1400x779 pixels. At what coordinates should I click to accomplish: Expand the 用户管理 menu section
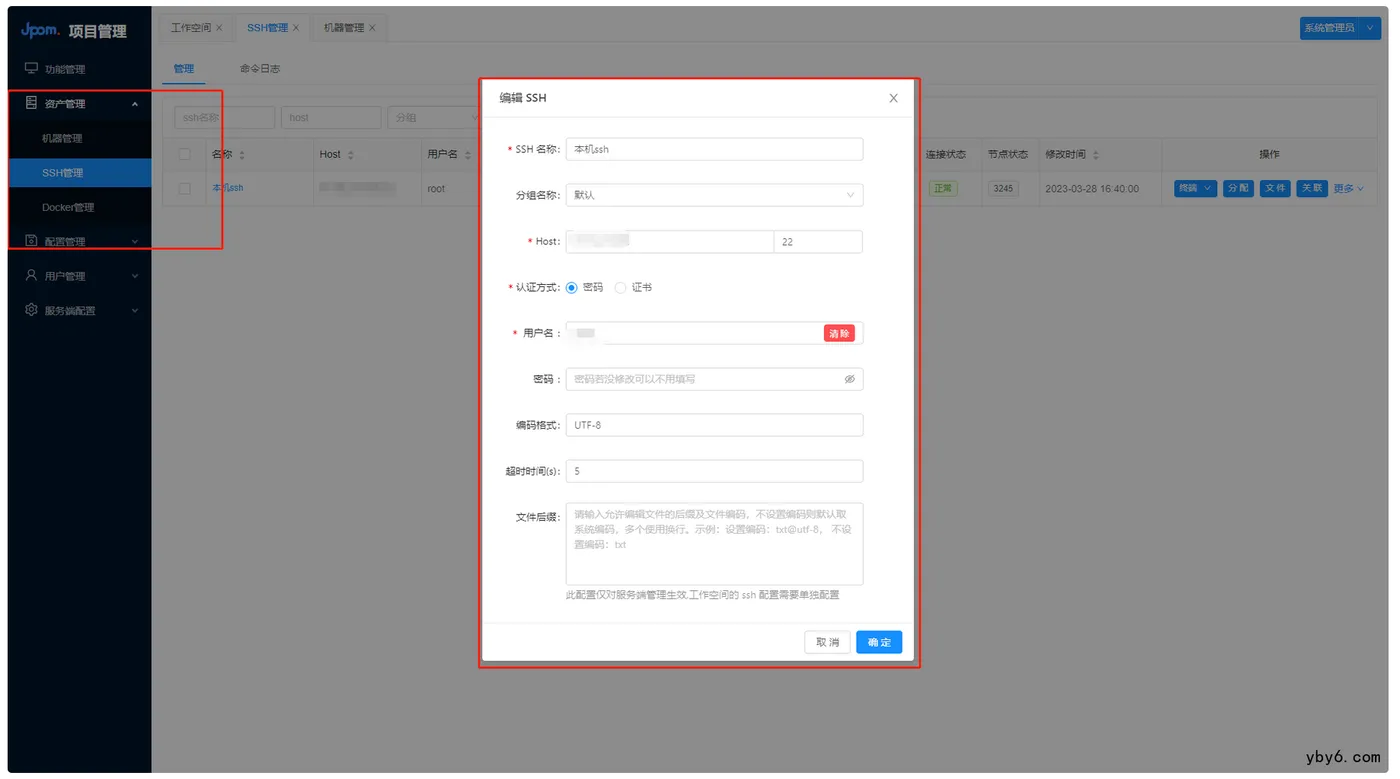(x=135, y=276)
